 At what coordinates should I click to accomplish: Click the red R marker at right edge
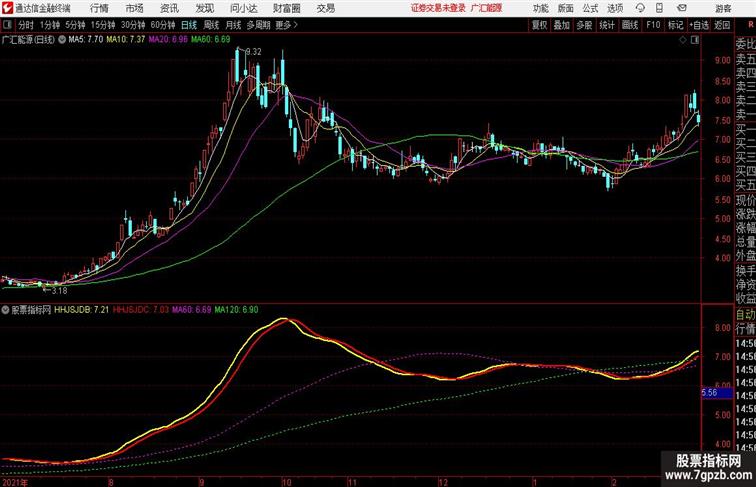tap(751, 25)
